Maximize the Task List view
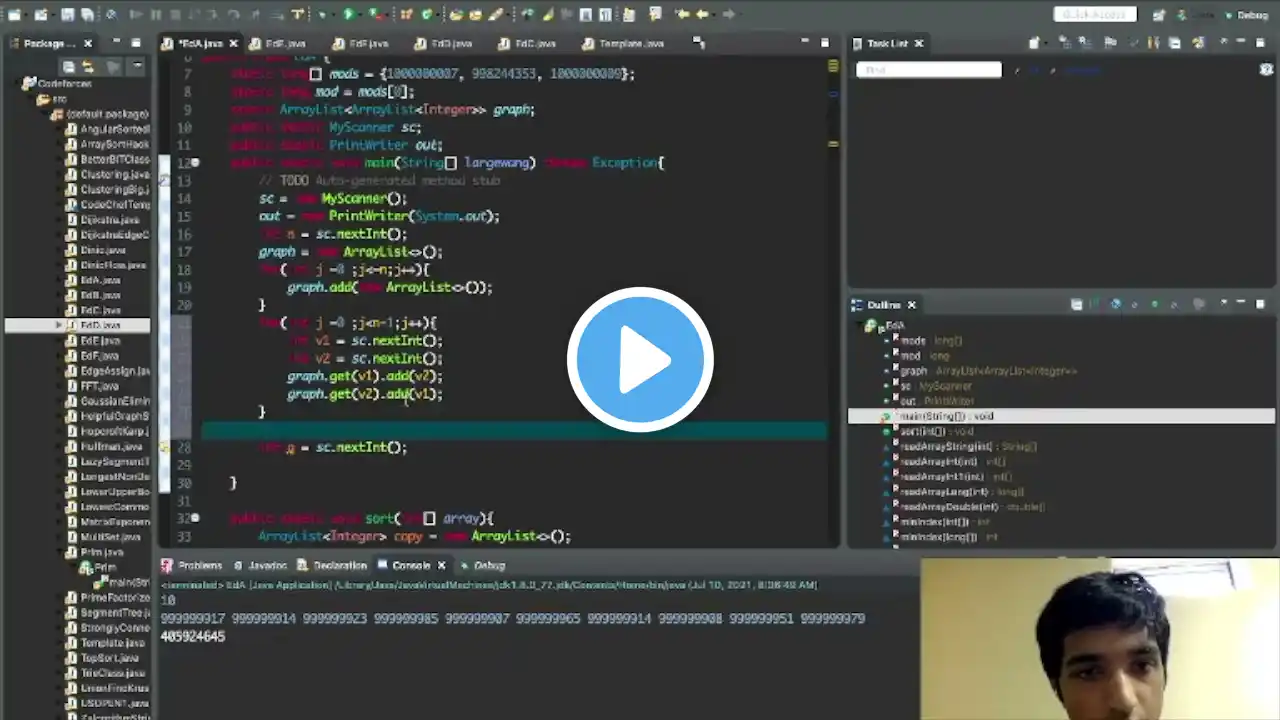Viewport: 1280px width, 720px height. pyautogui.click(x=1260, y=43)
